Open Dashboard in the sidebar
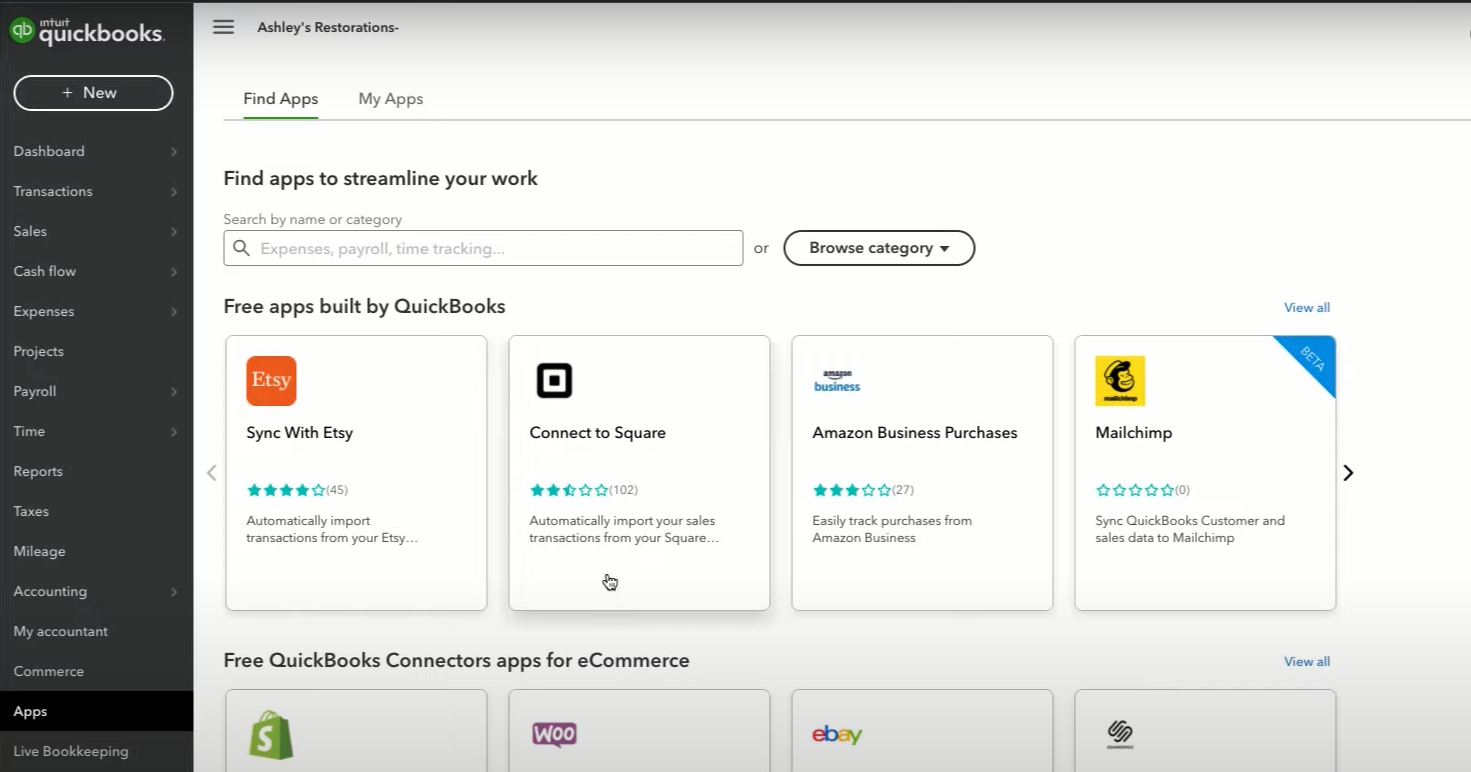 (x=49, y=151)
